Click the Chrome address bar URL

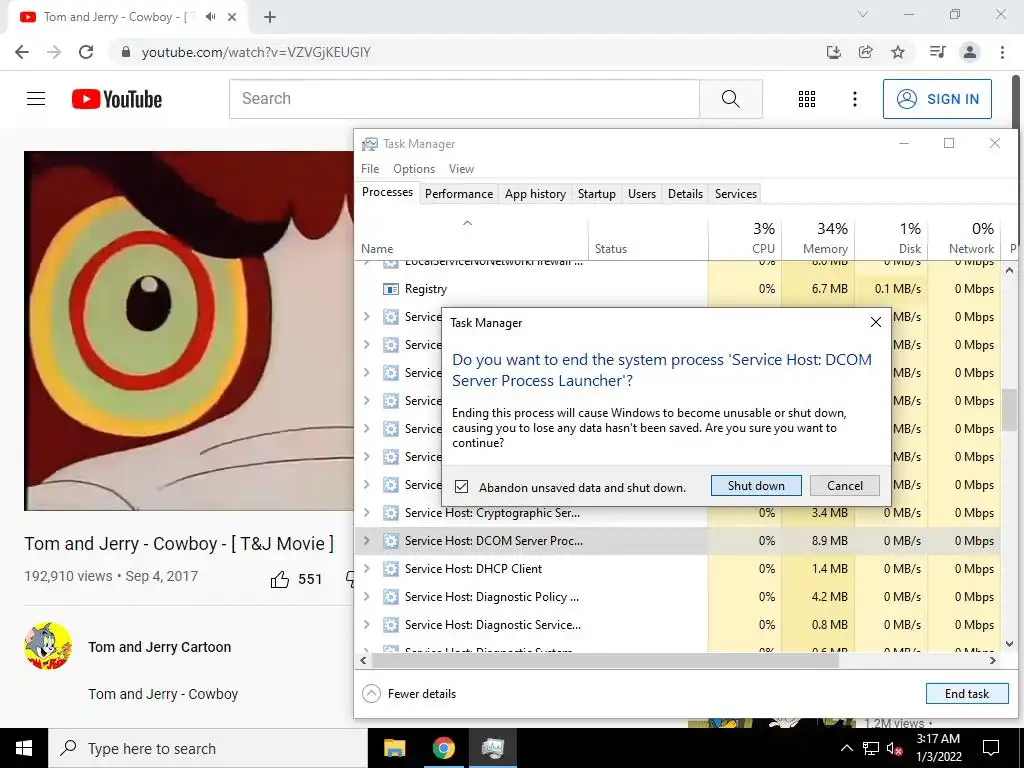(256, 52)
